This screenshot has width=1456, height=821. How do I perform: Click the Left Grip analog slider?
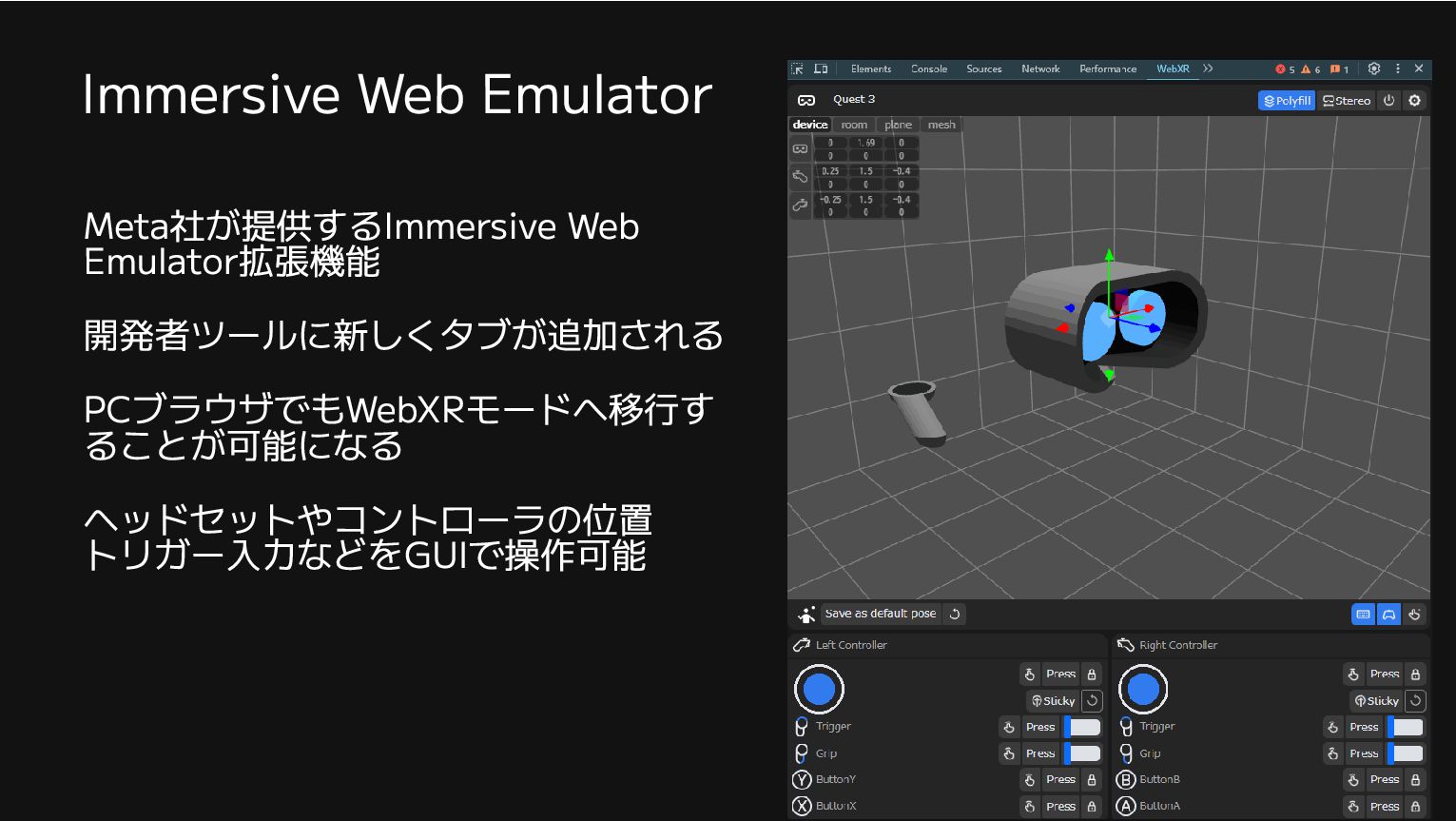[1082, 753]
